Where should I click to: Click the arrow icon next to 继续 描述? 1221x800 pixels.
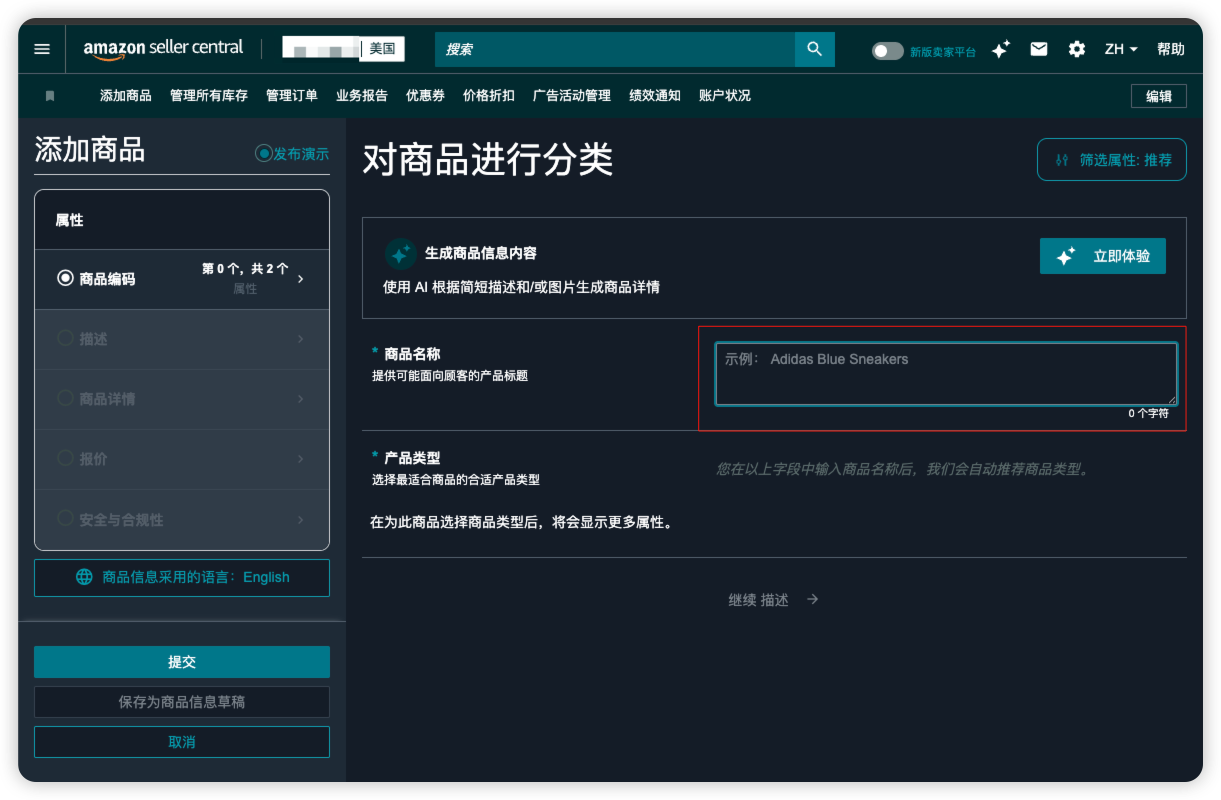[813, 599]
